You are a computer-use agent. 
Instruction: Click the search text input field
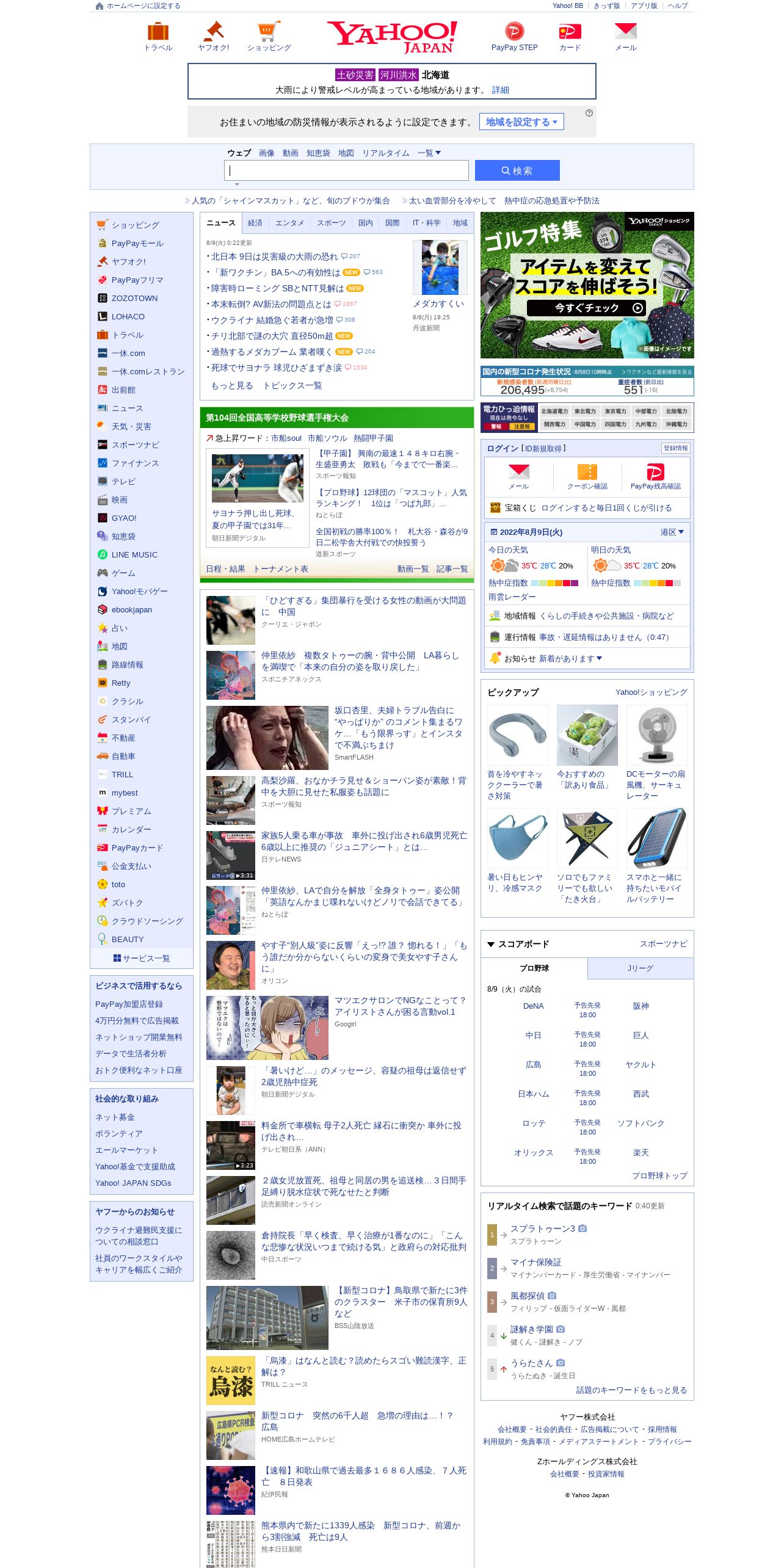(347, 170)
